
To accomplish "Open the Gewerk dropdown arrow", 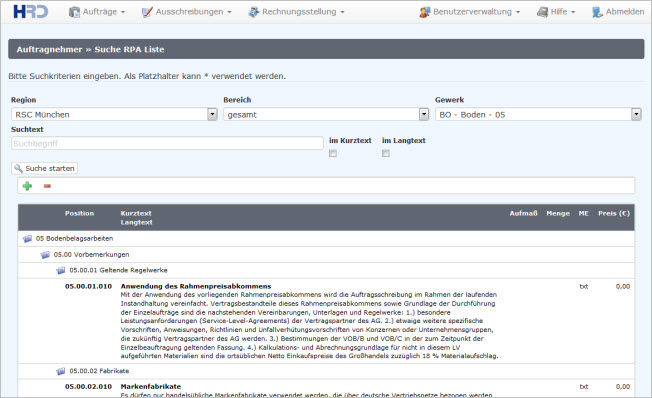I will (x=636, y=114).
